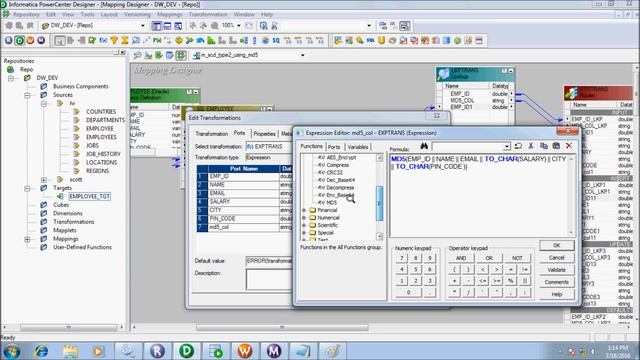Expand the Financial functions folder
This screenshot has width=640, height=360.
click(304, 210)
